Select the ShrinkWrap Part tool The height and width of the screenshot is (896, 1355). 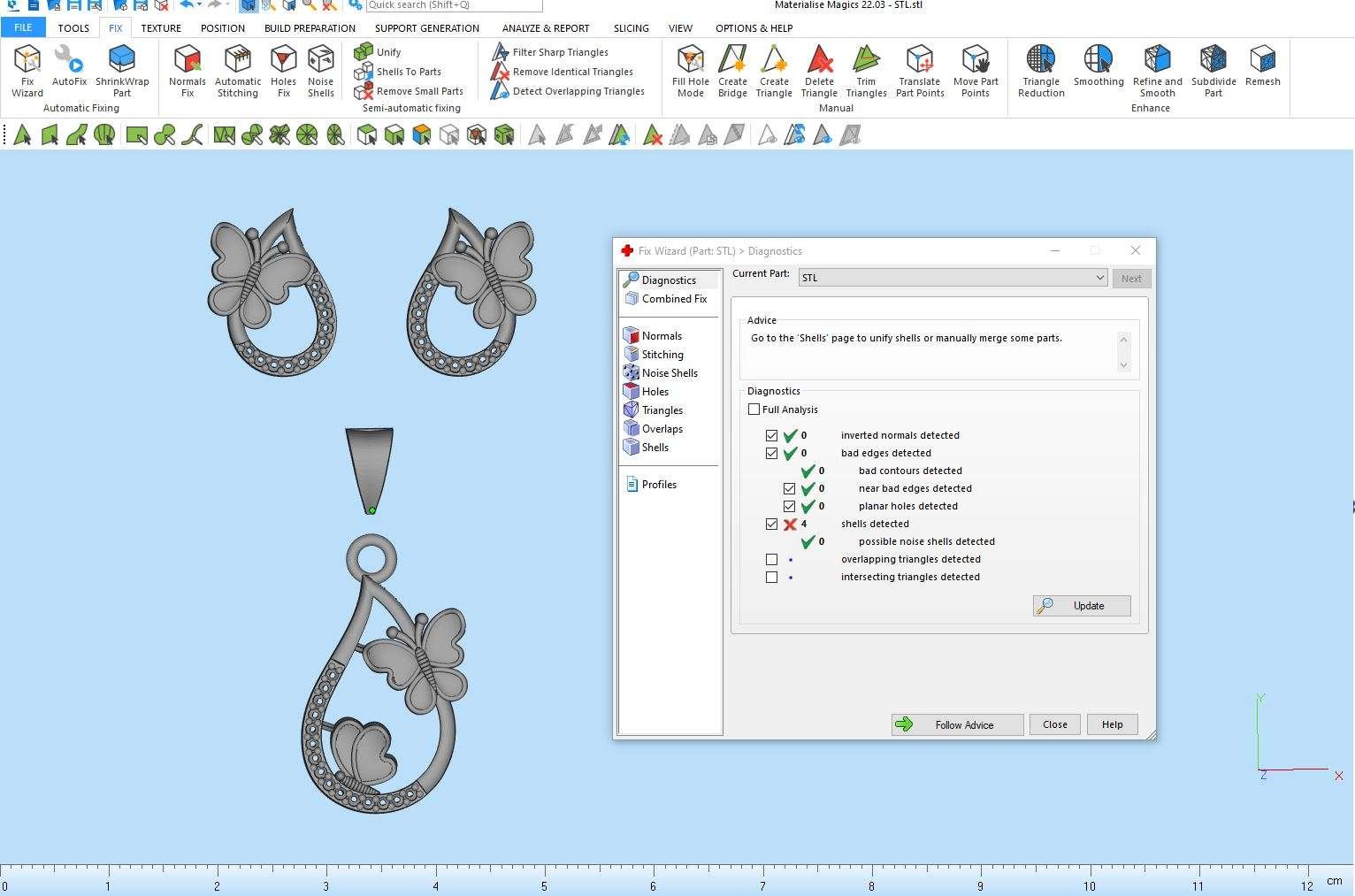coord(122,71)
